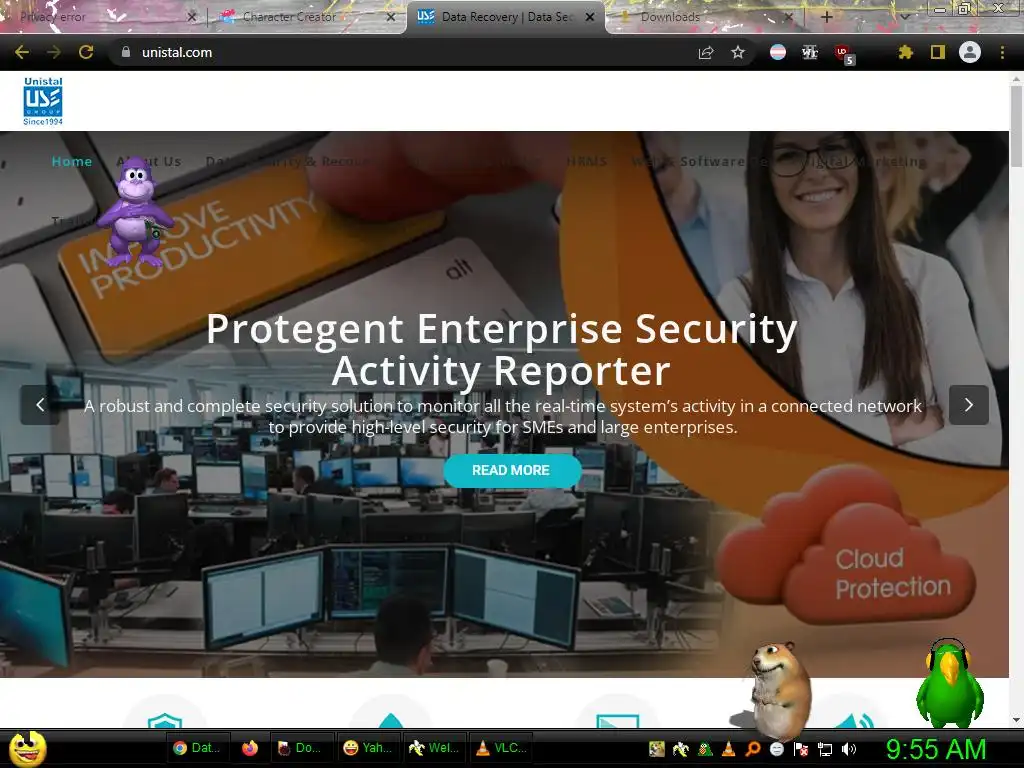Open the Digital Marketing nav item
The image size is (1024, 768).
[863, 161]
